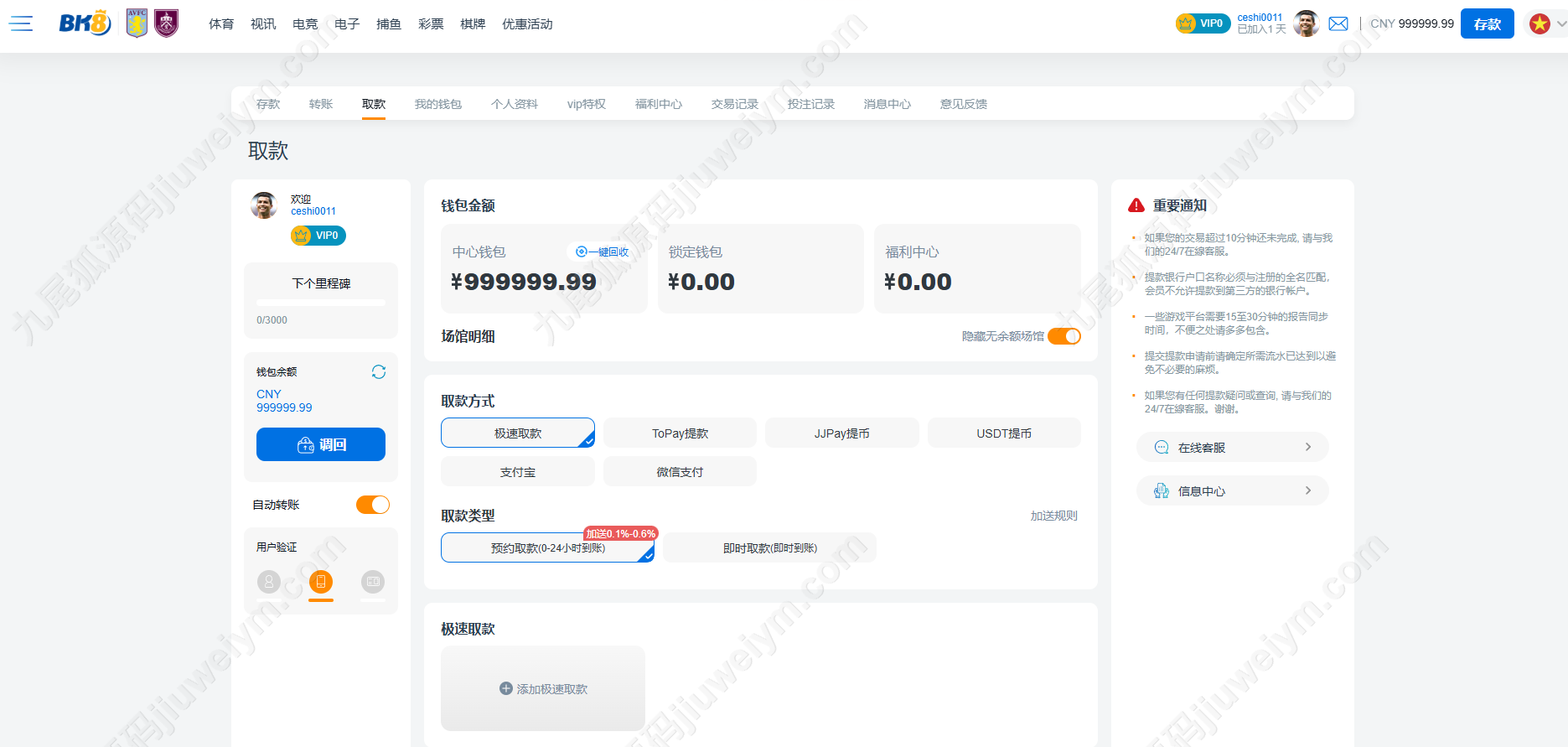Open the hamburger menu icon
This screenshot has height=747, width=1568.
coord(21,23)
